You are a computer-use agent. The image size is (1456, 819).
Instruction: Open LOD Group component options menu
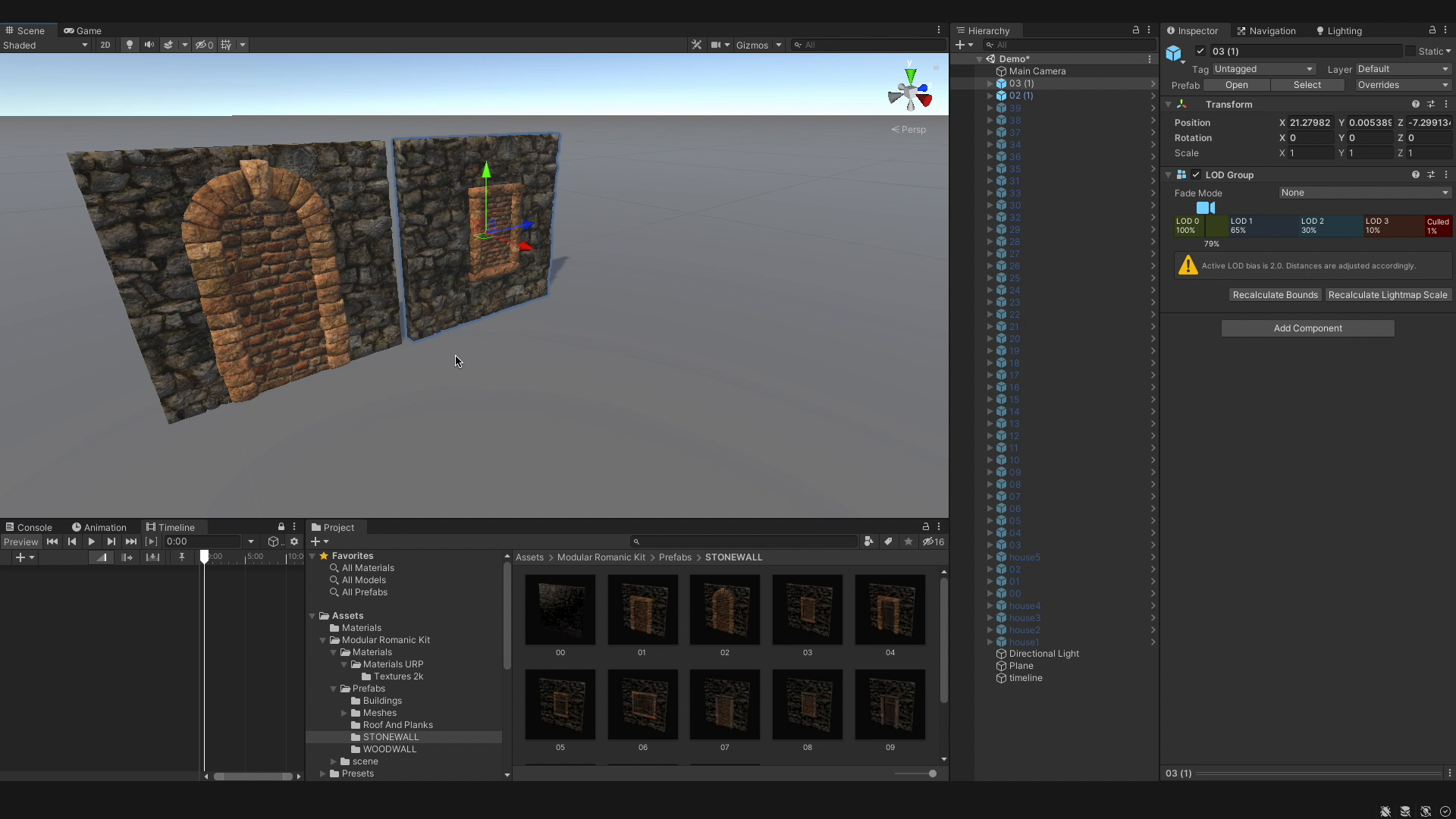[1446, 174]
